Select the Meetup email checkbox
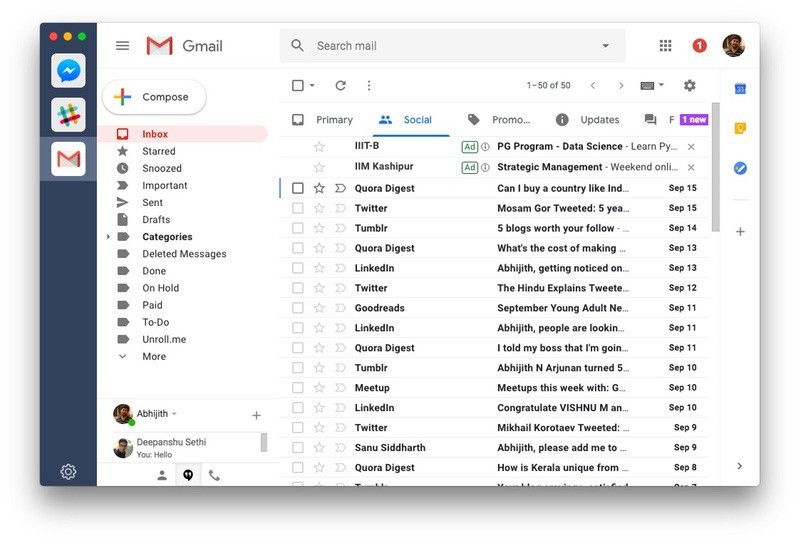The height and width of the screenshot is (543, 800). (298, 387)
